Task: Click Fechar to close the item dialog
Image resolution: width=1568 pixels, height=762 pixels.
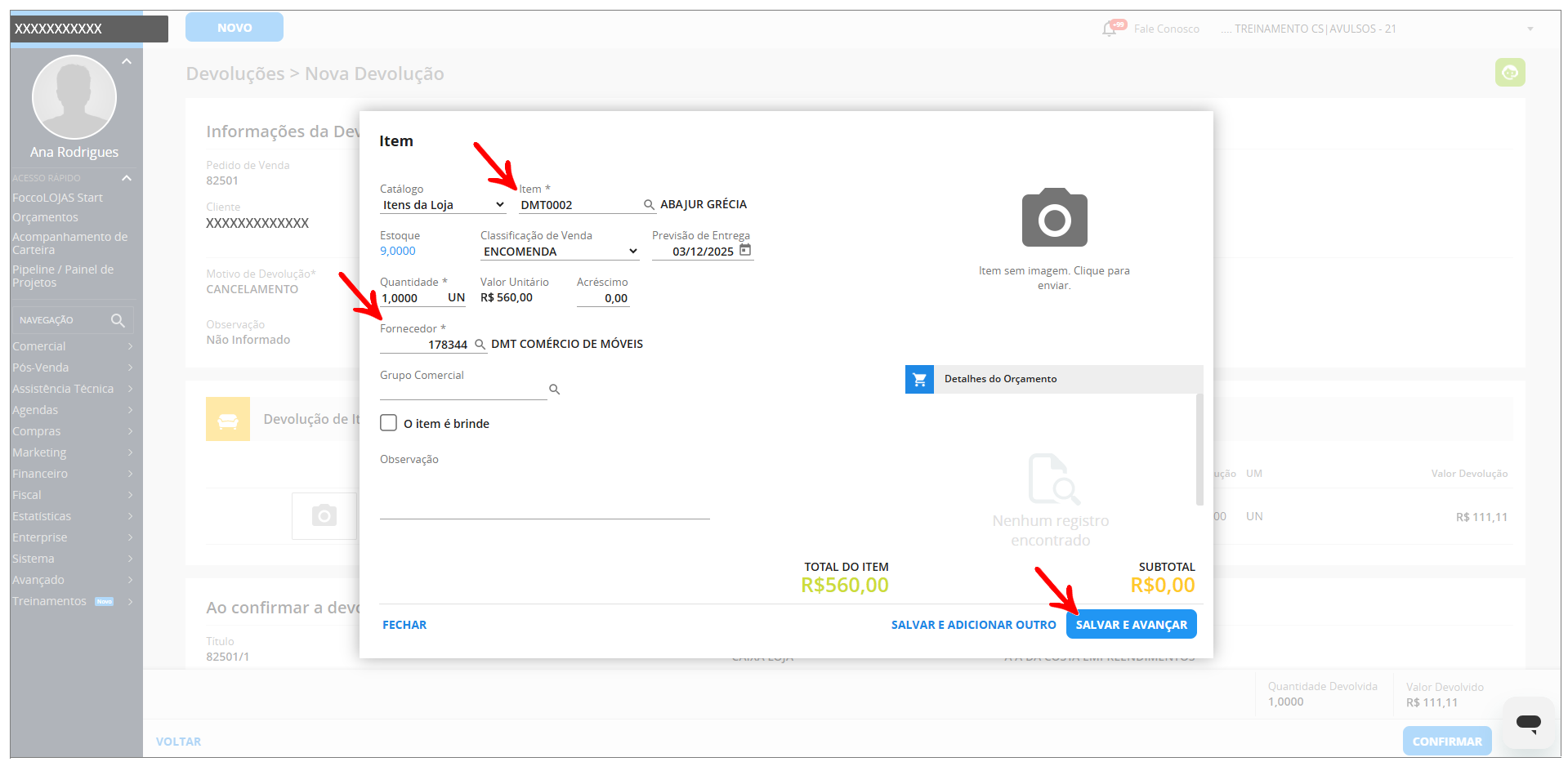Action: (404, 625)
